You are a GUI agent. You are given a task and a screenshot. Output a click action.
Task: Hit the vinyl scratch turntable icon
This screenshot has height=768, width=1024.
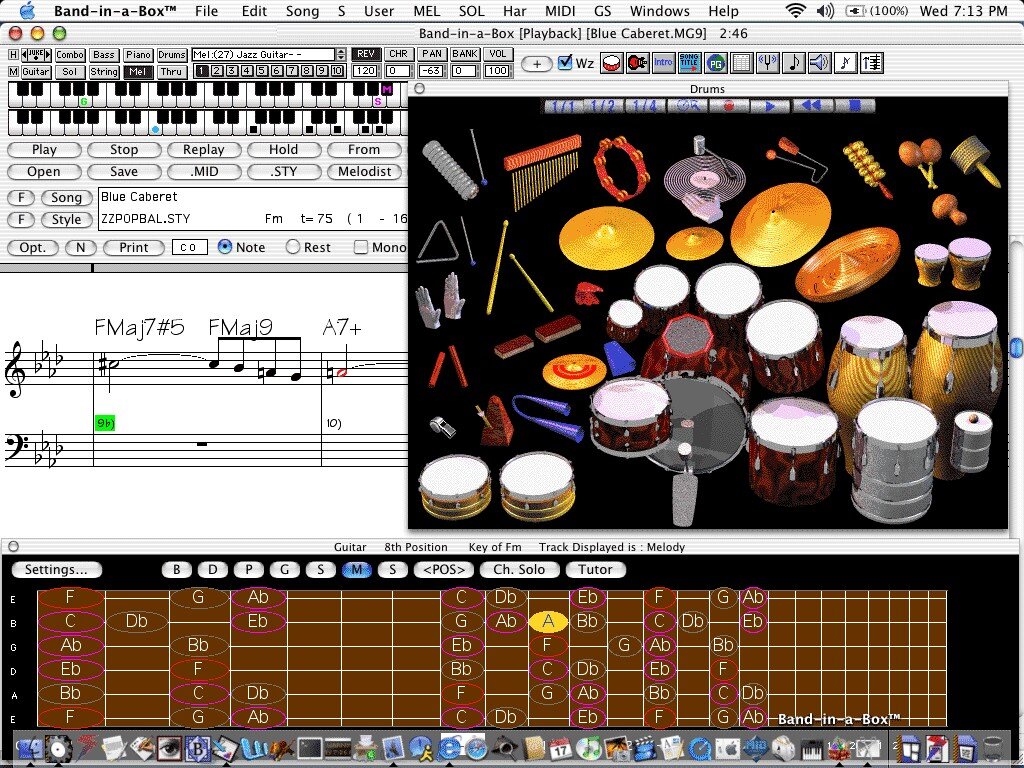coord(705,178)
